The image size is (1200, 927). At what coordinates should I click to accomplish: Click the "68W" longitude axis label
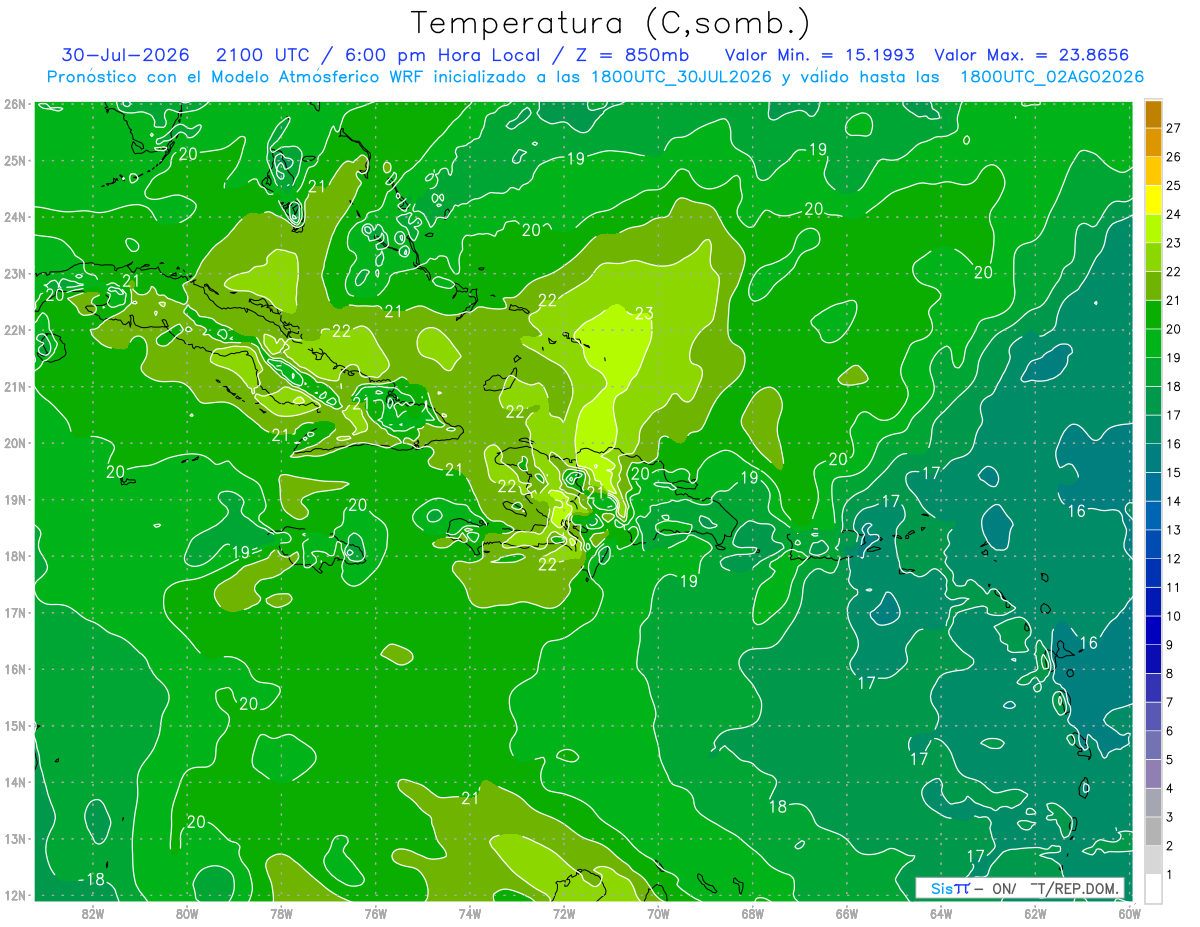click(752, 912)
